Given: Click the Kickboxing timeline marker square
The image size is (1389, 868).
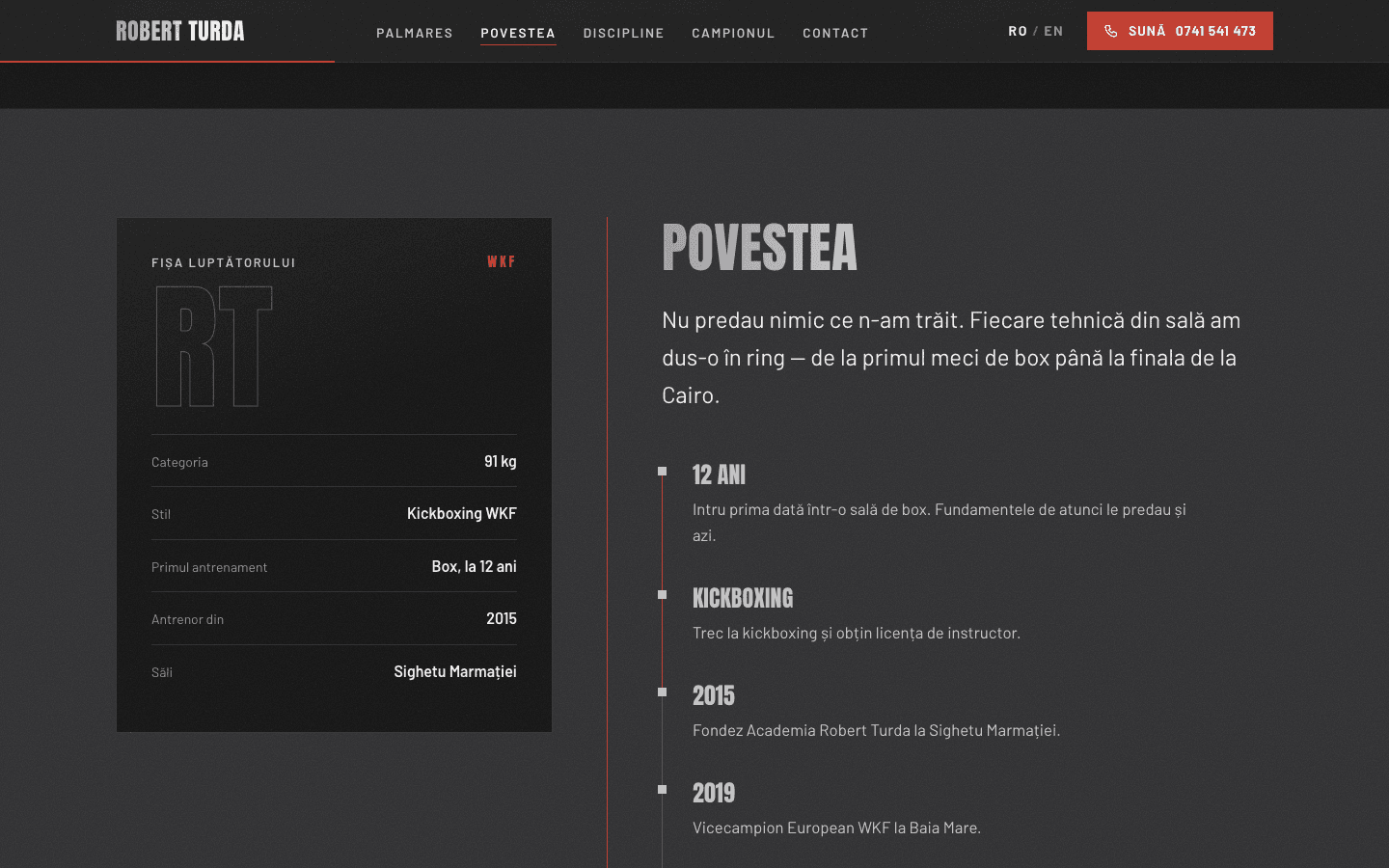Looking at the screenshot, I should point(662,595).
